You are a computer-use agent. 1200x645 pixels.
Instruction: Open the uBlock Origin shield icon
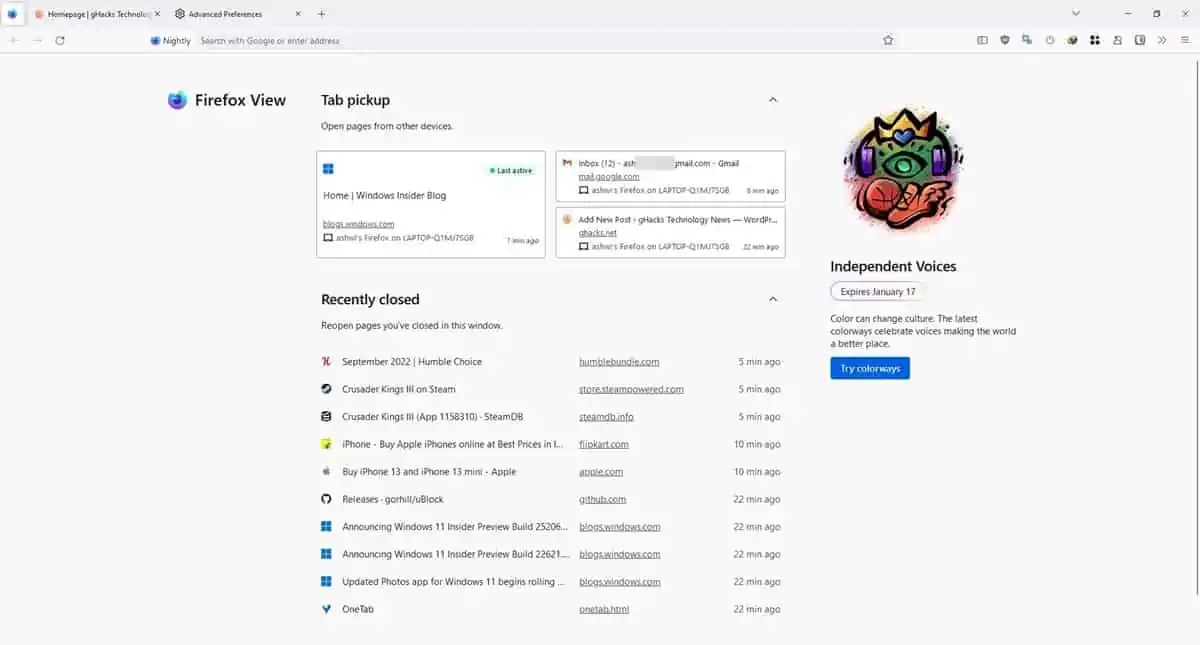(x=1005, y=40)
